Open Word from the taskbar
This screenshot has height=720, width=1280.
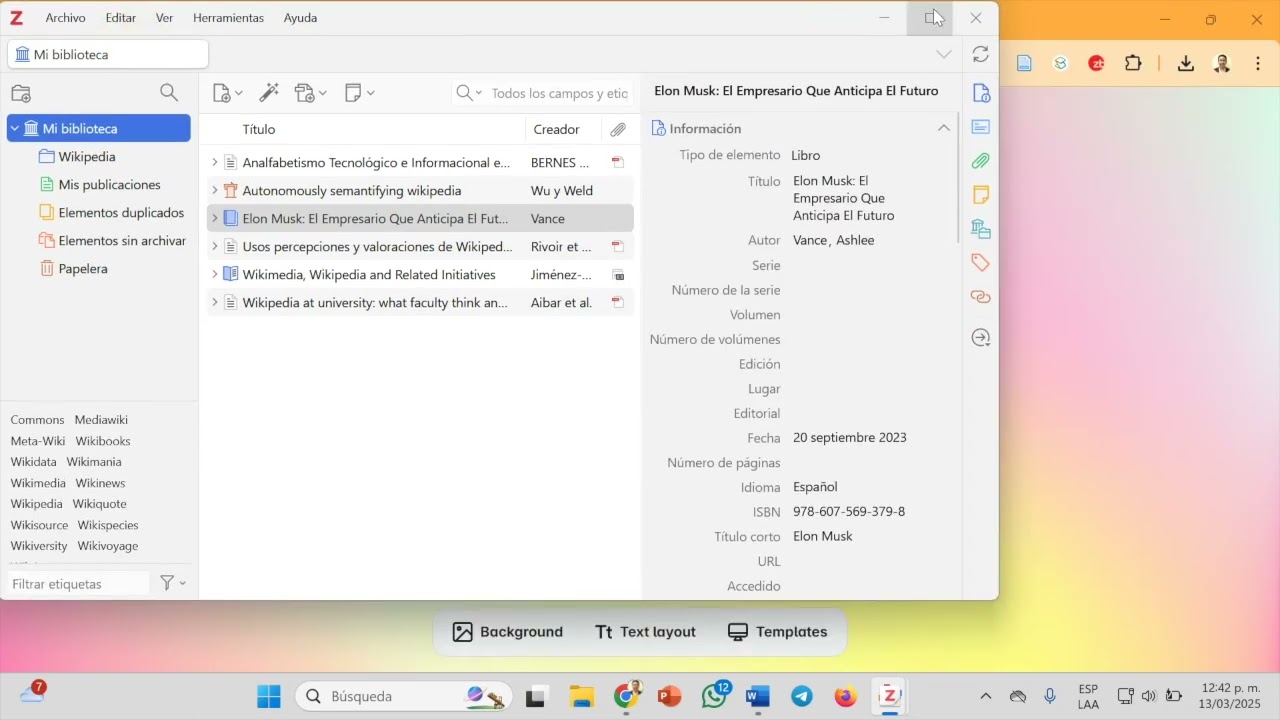(x=758, y=696)
